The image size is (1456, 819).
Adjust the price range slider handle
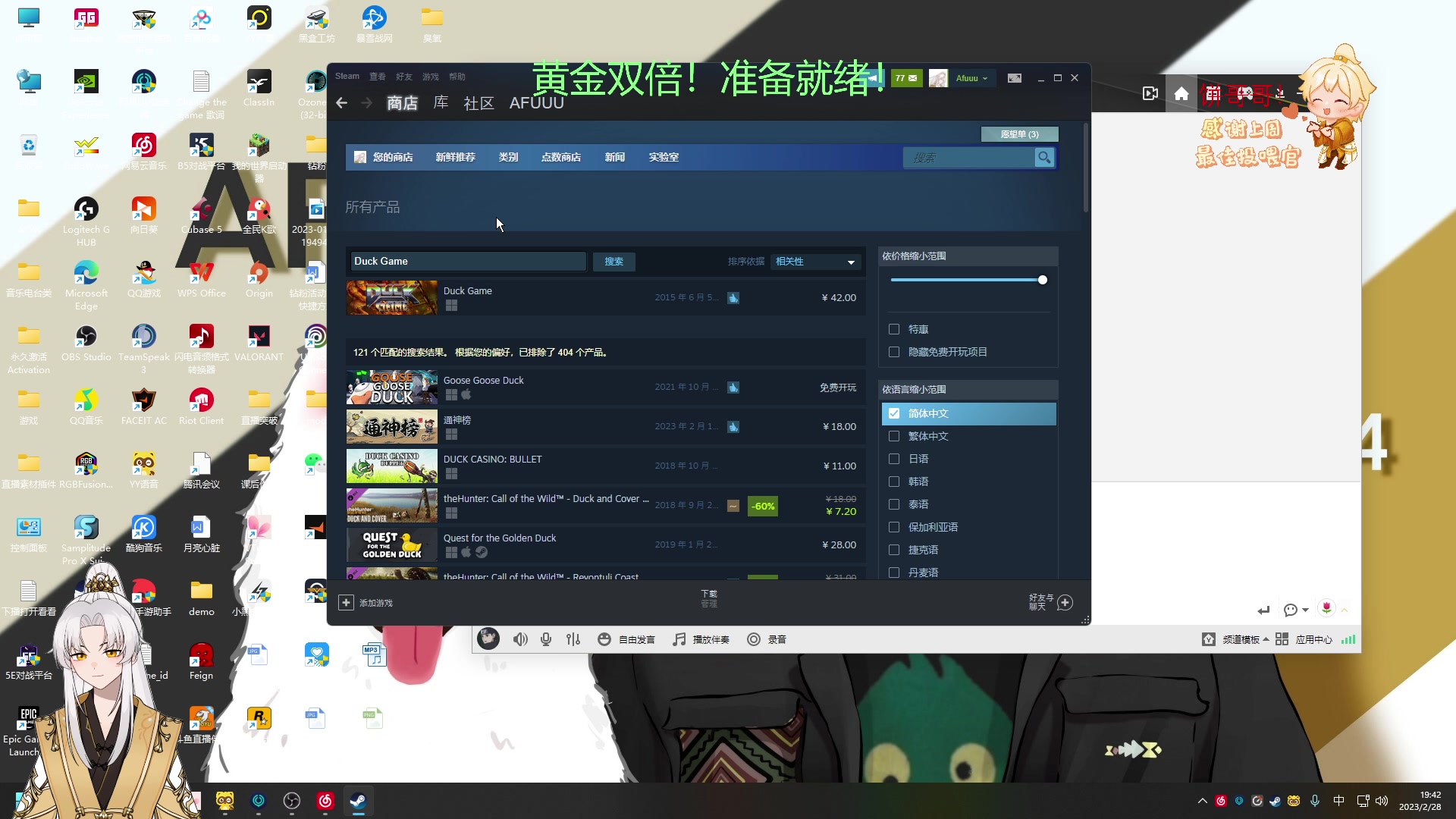click(1043, 281)
